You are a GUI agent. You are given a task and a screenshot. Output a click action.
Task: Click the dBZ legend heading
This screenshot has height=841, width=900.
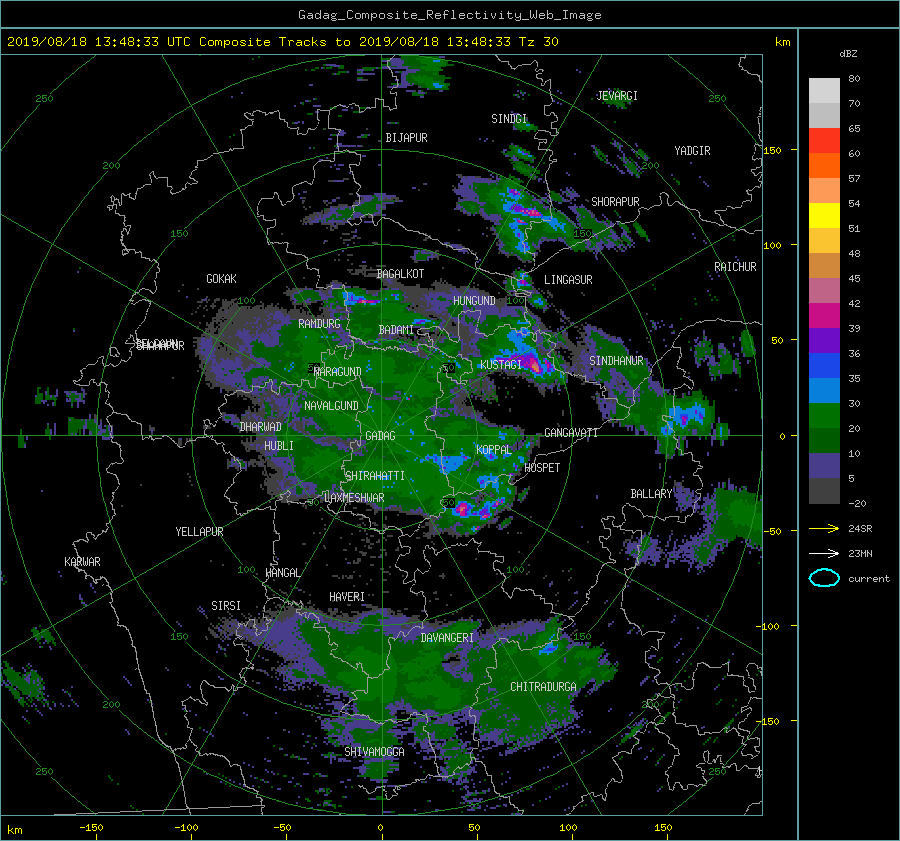(x=848, y=54)
